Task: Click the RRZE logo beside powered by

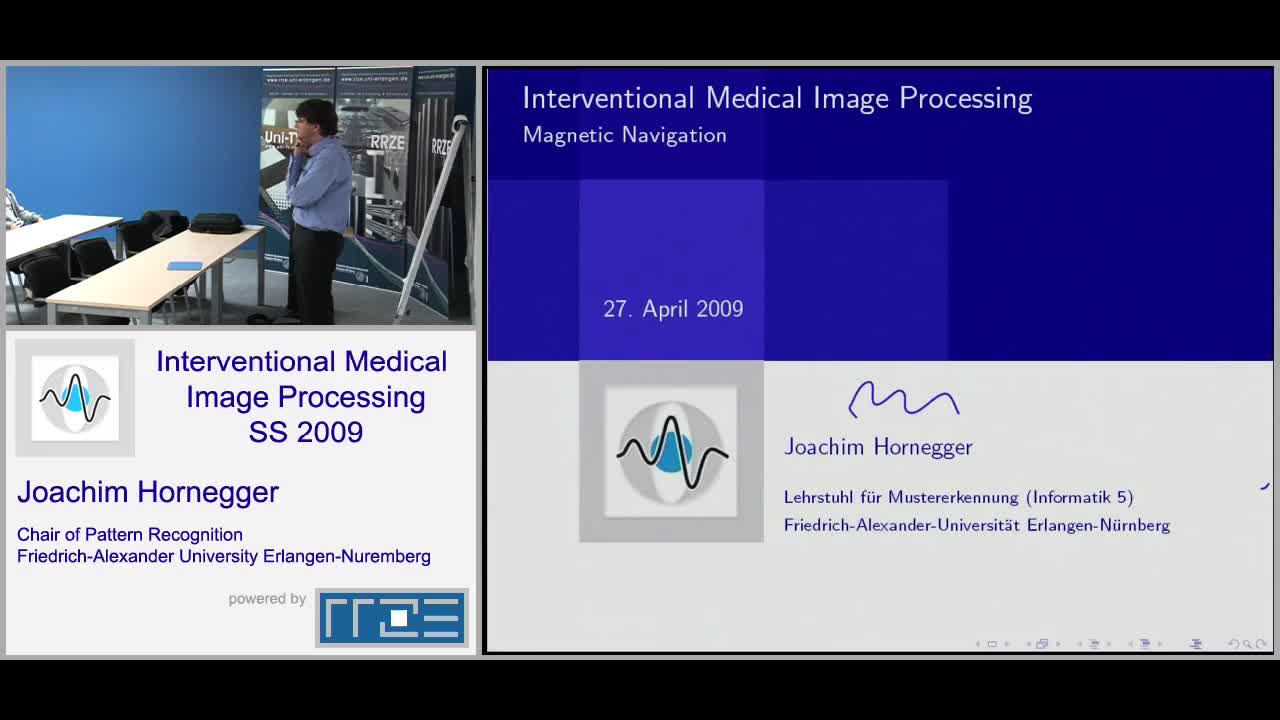Action: [x=392, y=617]
